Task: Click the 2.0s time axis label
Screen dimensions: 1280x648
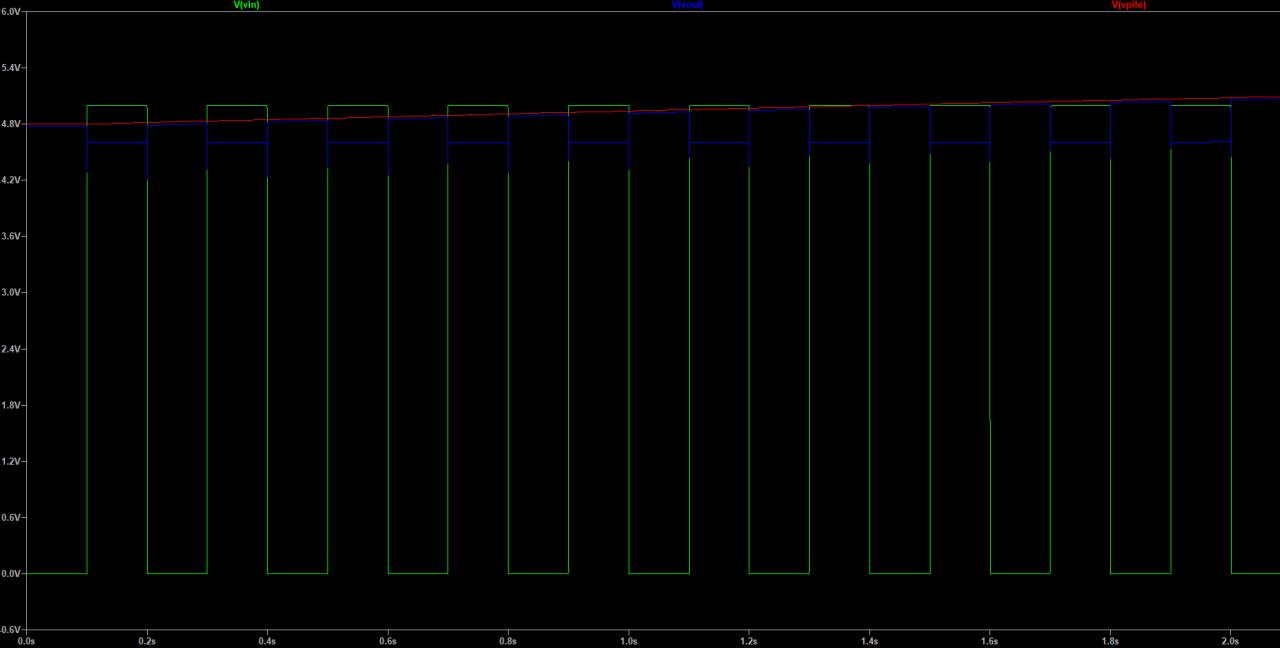Action: click(1231, 641)
